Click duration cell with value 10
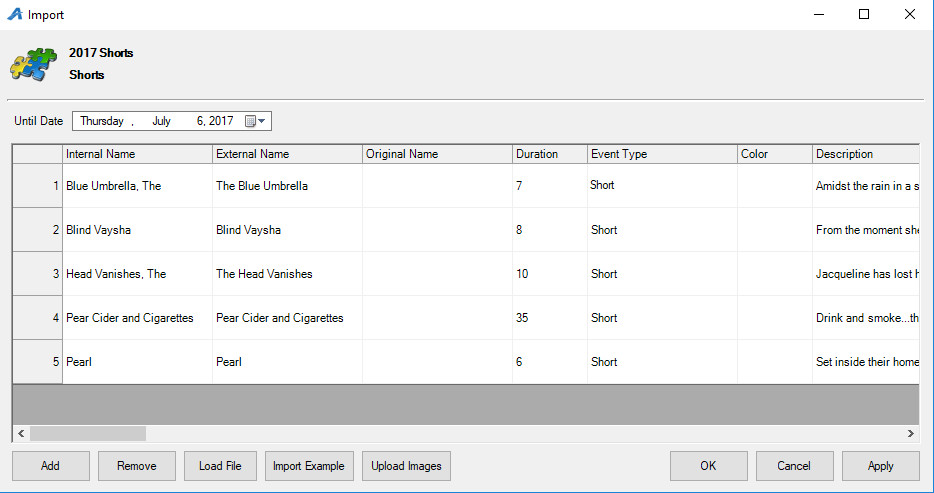 (550, 274)
